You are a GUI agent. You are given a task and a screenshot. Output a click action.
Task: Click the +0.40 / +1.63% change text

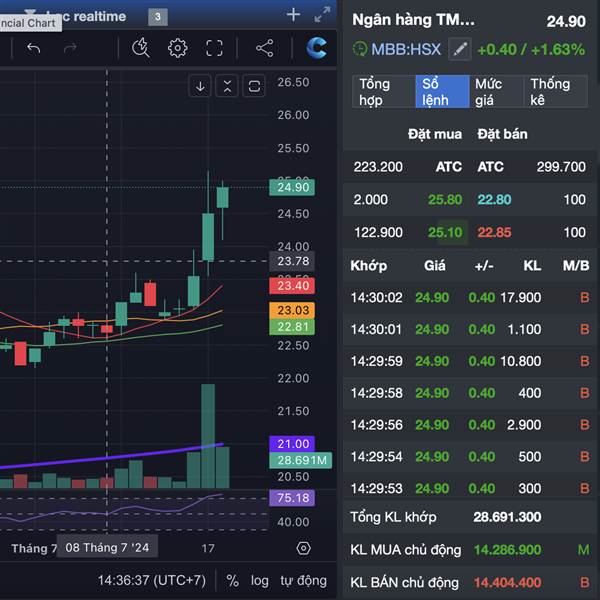point(531,49)
